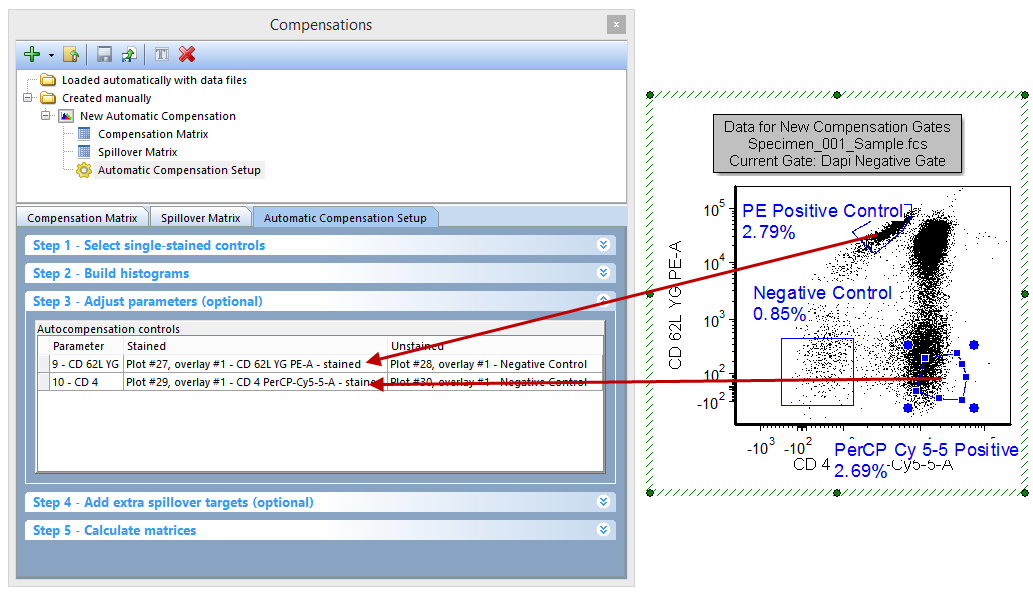Select the New Automatic Compensation tree node
Screen dimensions: 1033x595
[157, 116]
